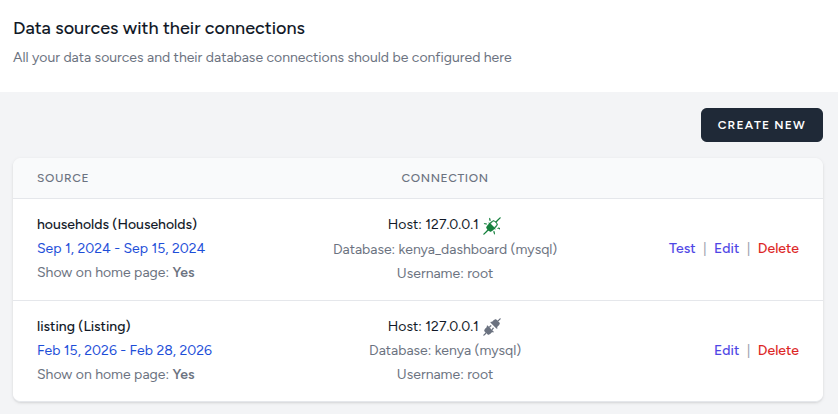838x414 pixels.
Task: Select the households (Households) source name
Action: tap(117, 224)
